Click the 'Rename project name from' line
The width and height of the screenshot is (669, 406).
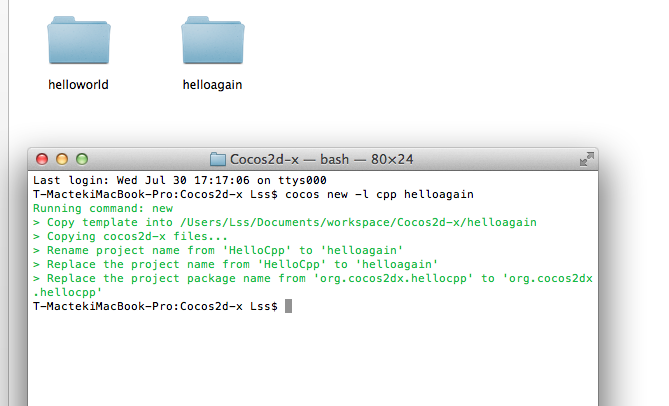coord(218,250)
